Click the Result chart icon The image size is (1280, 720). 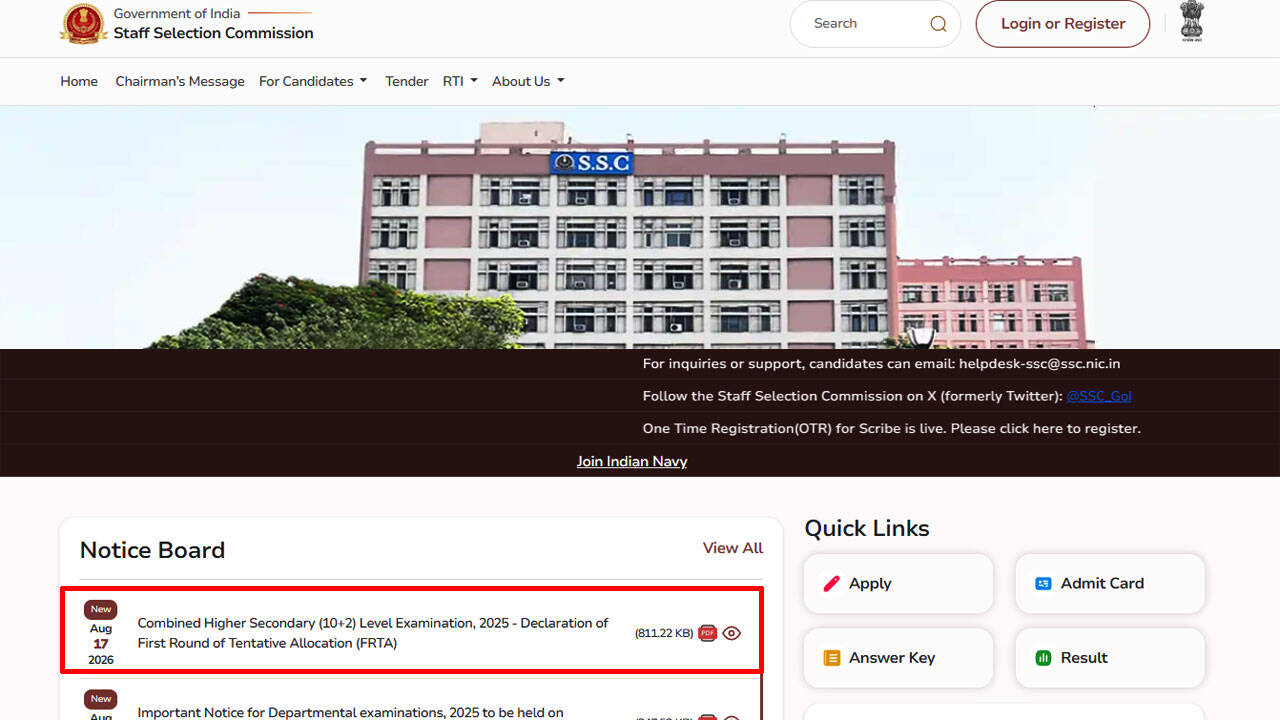click(1043, 658)
